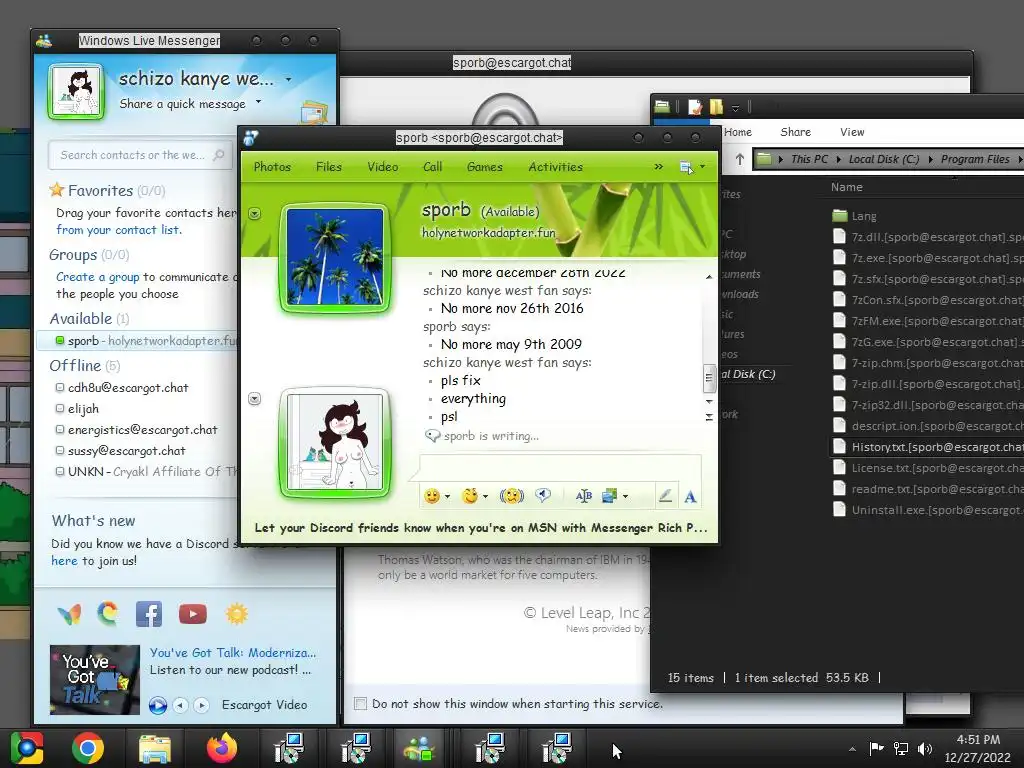
Task: Play the Escargot Video
Action: click(157, 705)
